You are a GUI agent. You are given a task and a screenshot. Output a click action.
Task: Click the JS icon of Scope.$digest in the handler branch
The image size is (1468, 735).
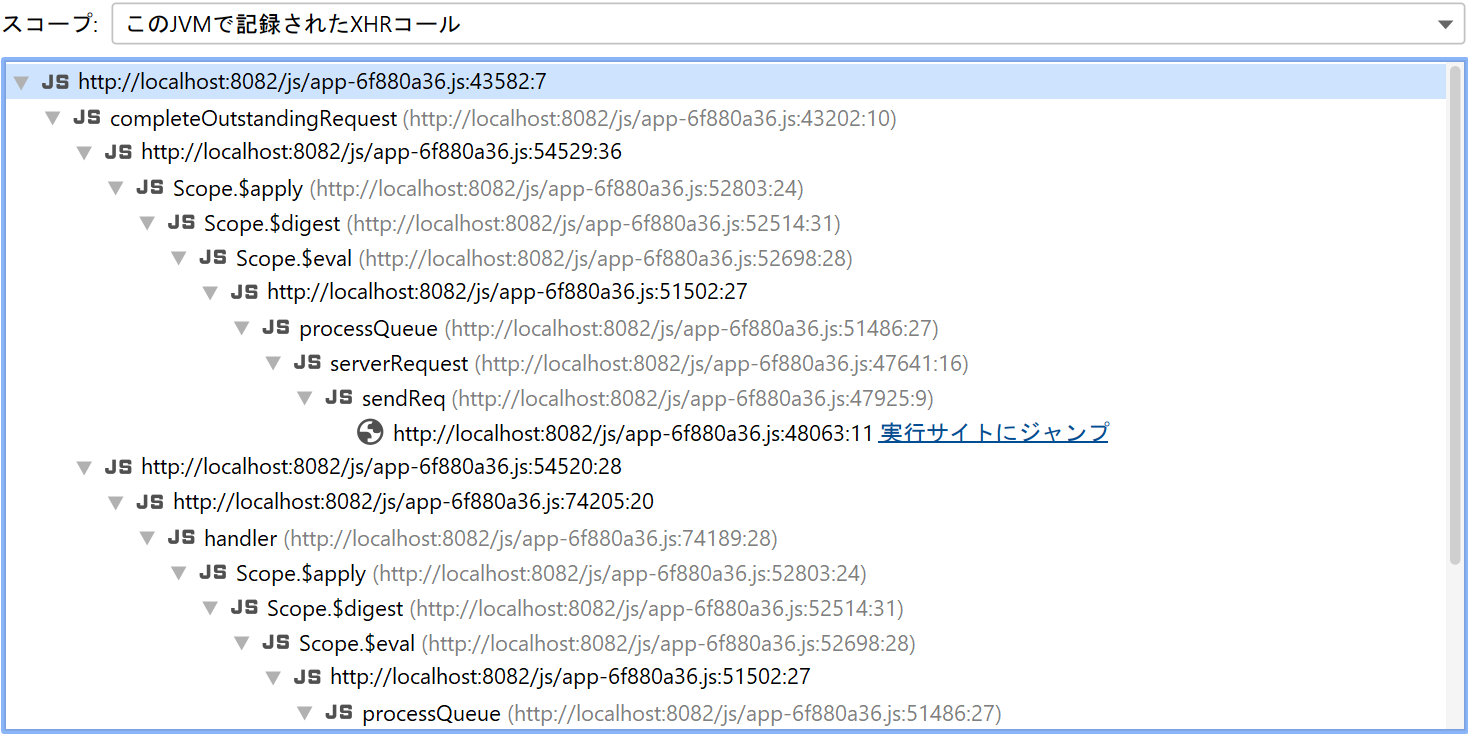[x=244, y=608]
